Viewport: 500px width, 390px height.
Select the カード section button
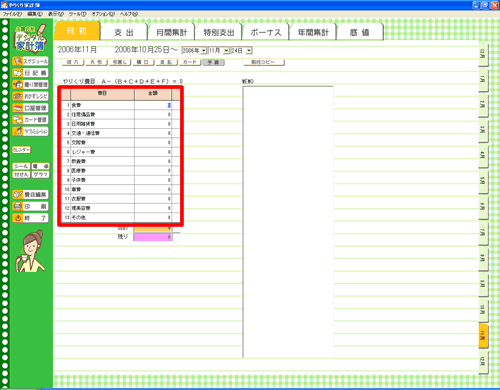click(190, 62)
